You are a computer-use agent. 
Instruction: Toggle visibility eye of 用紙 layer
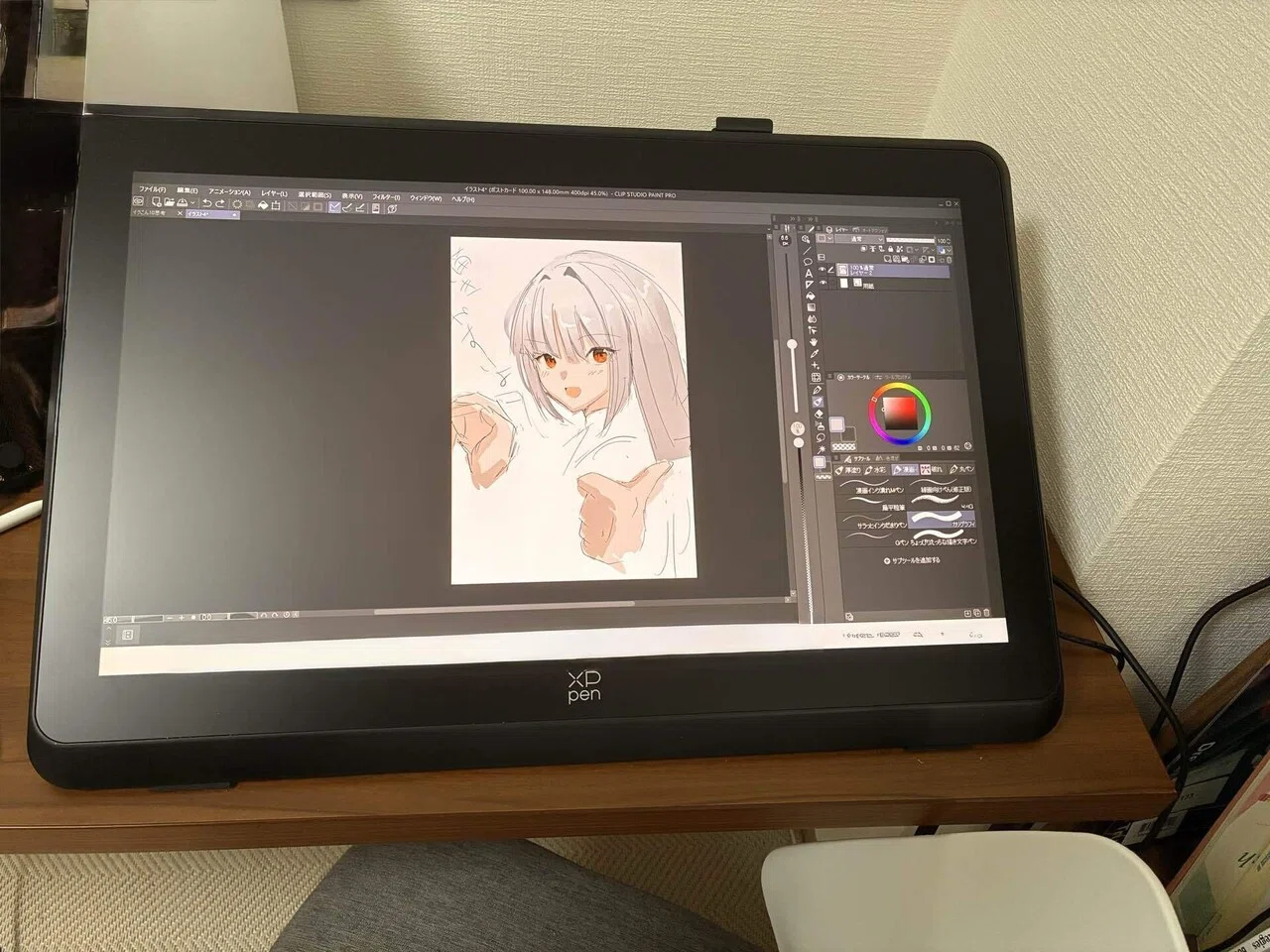point(823,283)
